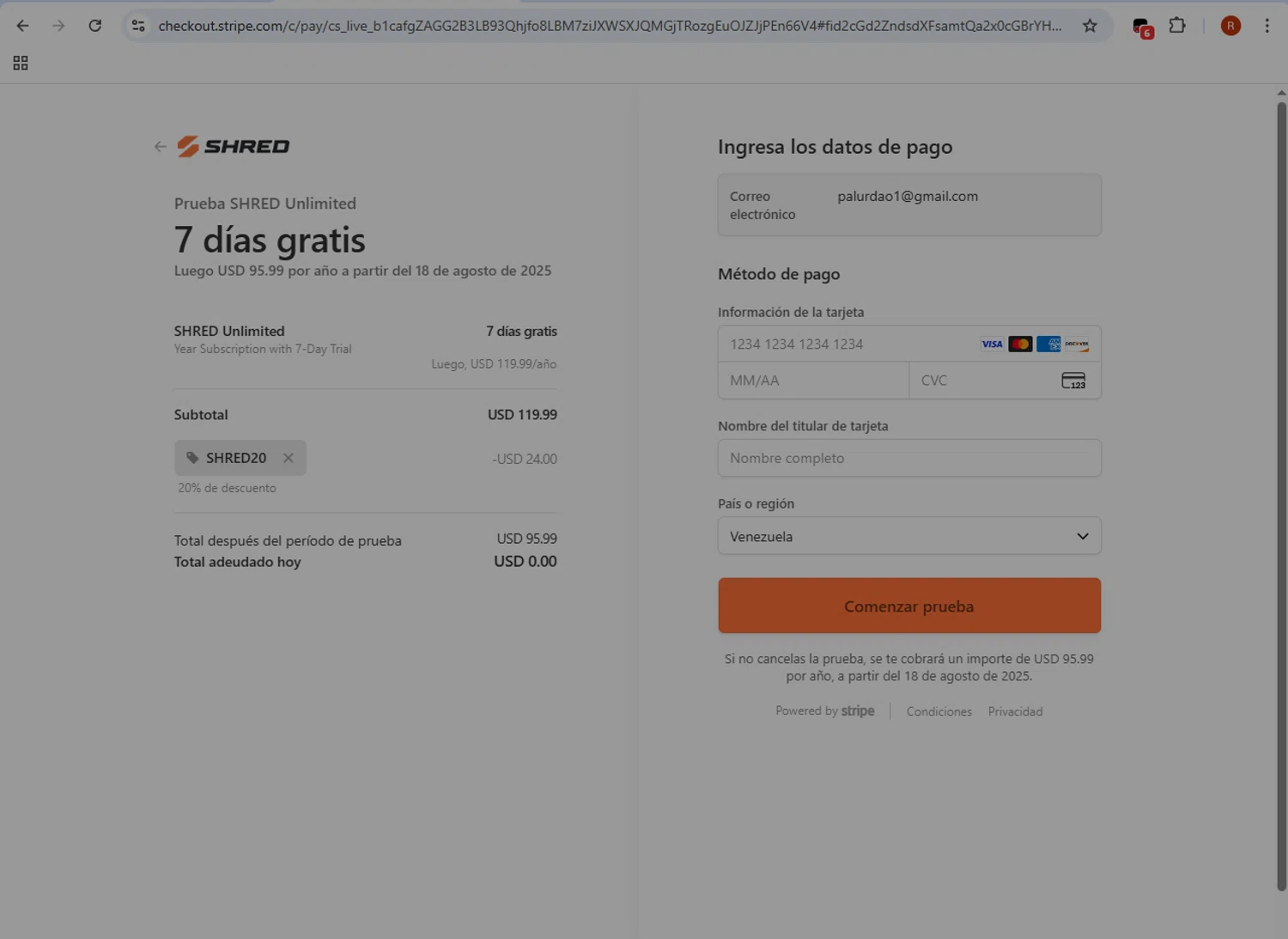Click 'Year Subscription with 7-Day Trial' text

click(263, 349)
